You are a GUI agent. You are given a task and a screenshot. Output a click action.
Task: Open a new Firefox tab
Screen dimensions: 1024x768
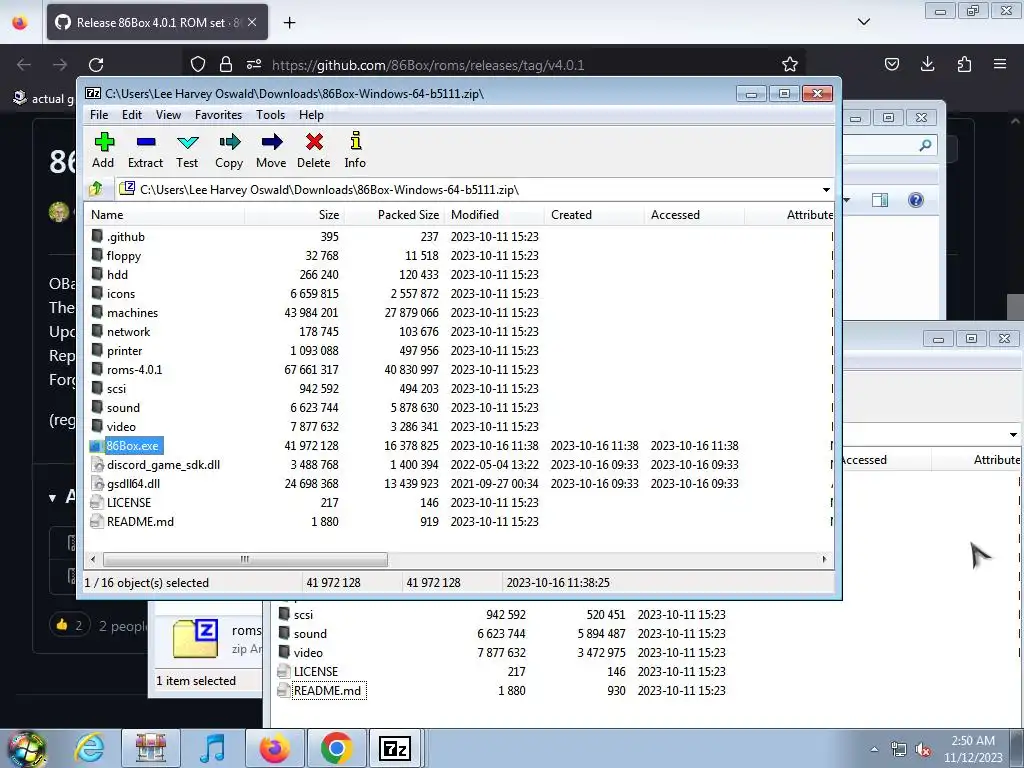click(x=289, y=23)
